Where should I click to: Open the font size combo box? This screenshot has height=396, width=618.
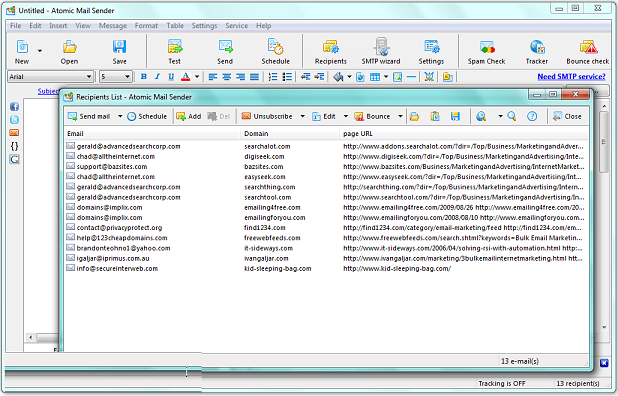115,76
